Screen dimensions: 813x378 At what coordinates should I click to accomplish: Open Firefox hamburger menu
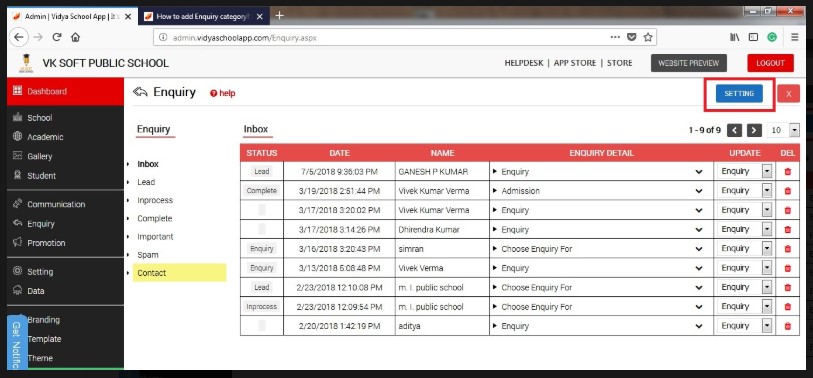point(794,37)
